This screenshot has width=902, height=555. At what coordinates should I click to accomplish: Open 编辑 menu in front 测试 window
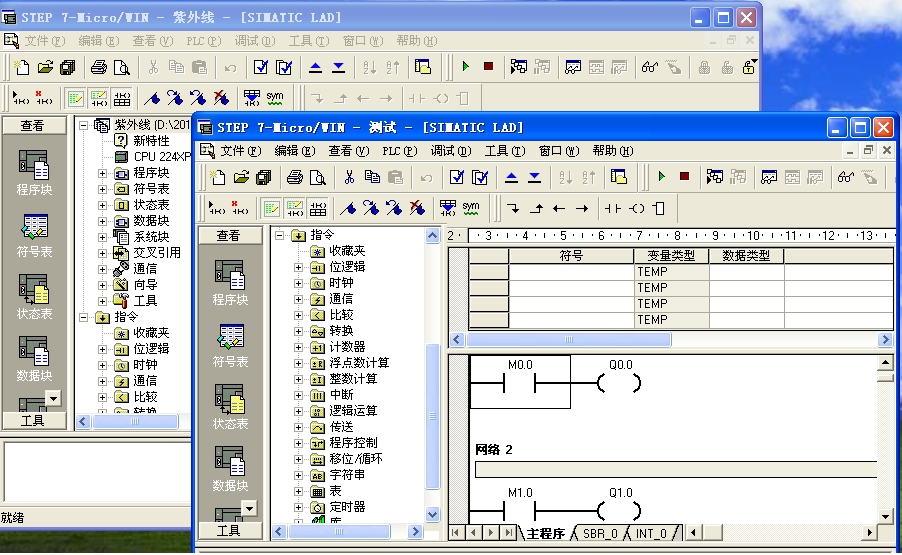pyautogui.click(x=295, y=151)
